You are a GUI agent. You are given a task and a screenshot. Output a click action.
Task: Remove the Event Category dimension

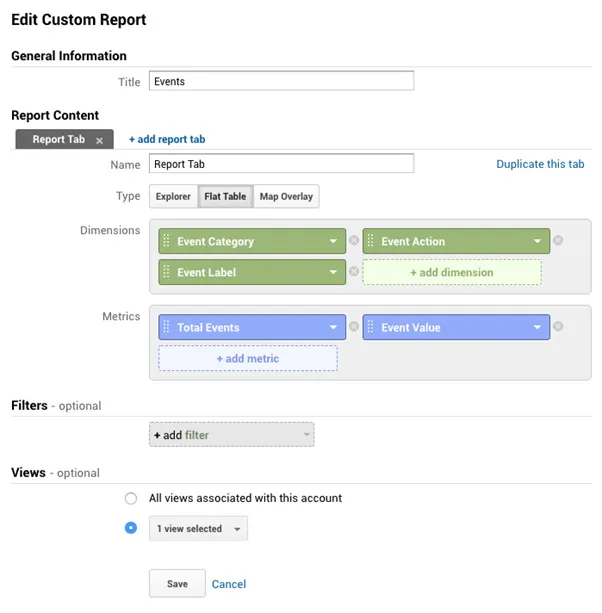pyautogui.click(x=354, y=240)
